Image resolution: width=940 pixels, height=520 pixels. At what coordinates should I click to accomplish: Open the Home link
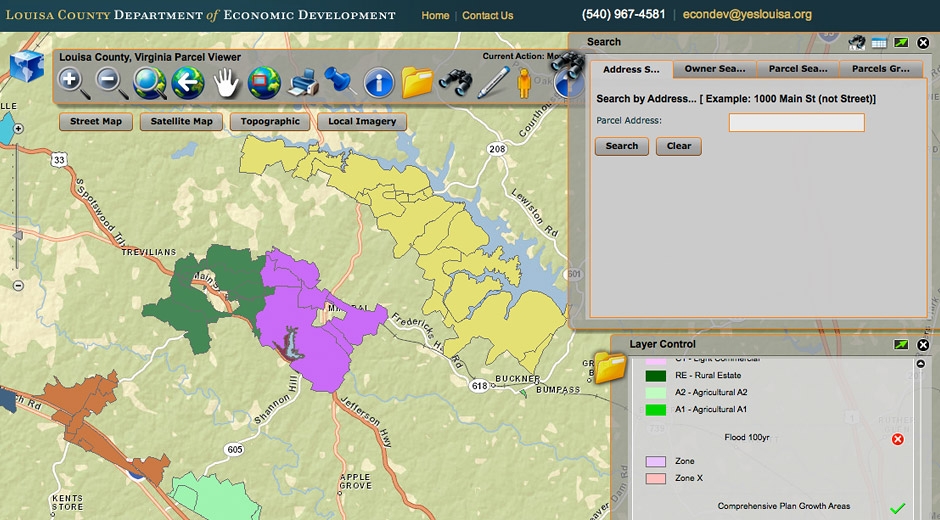[435, 16]
